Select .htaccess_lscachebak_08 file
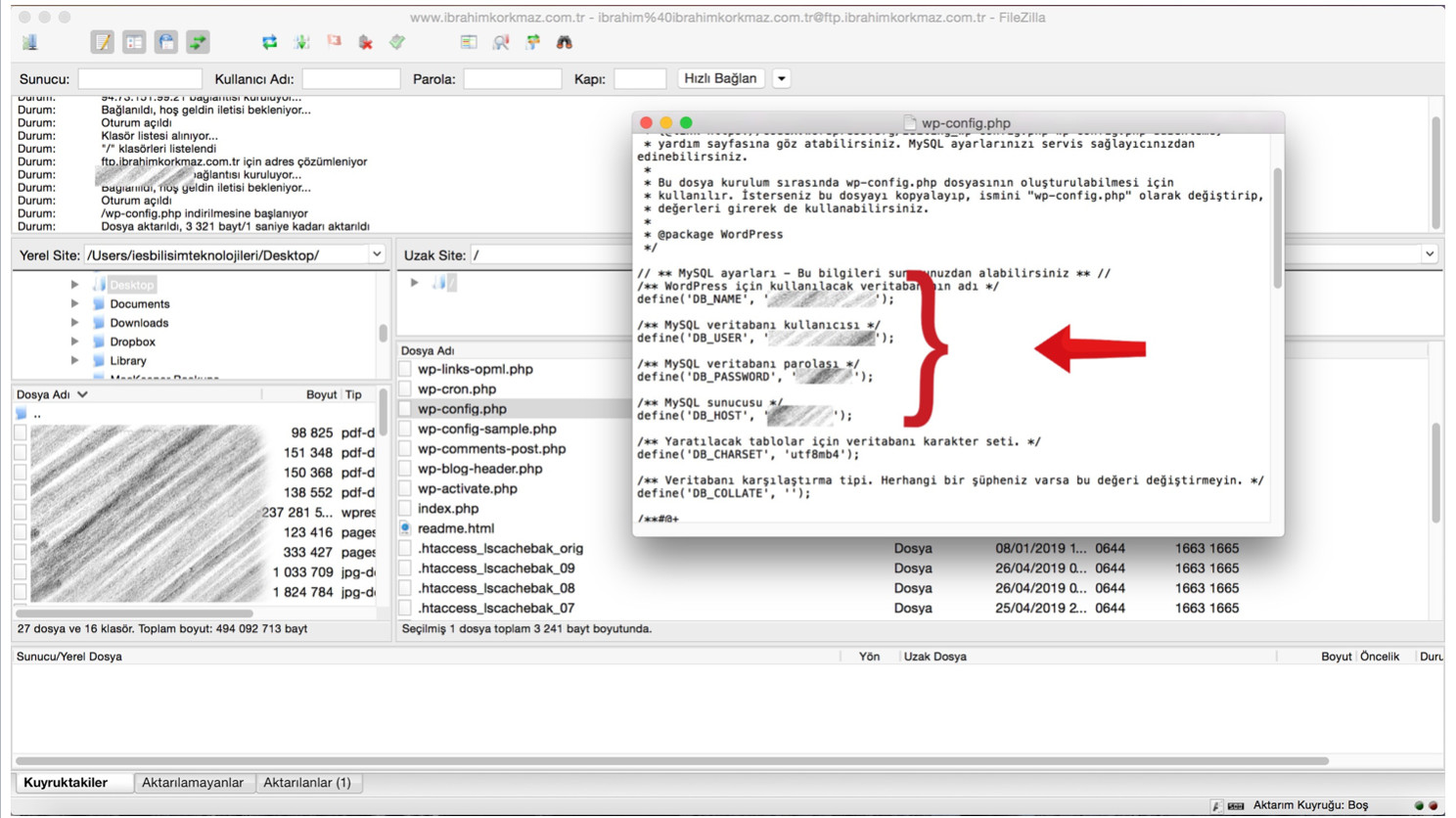1456x818 pixels. 496,588
